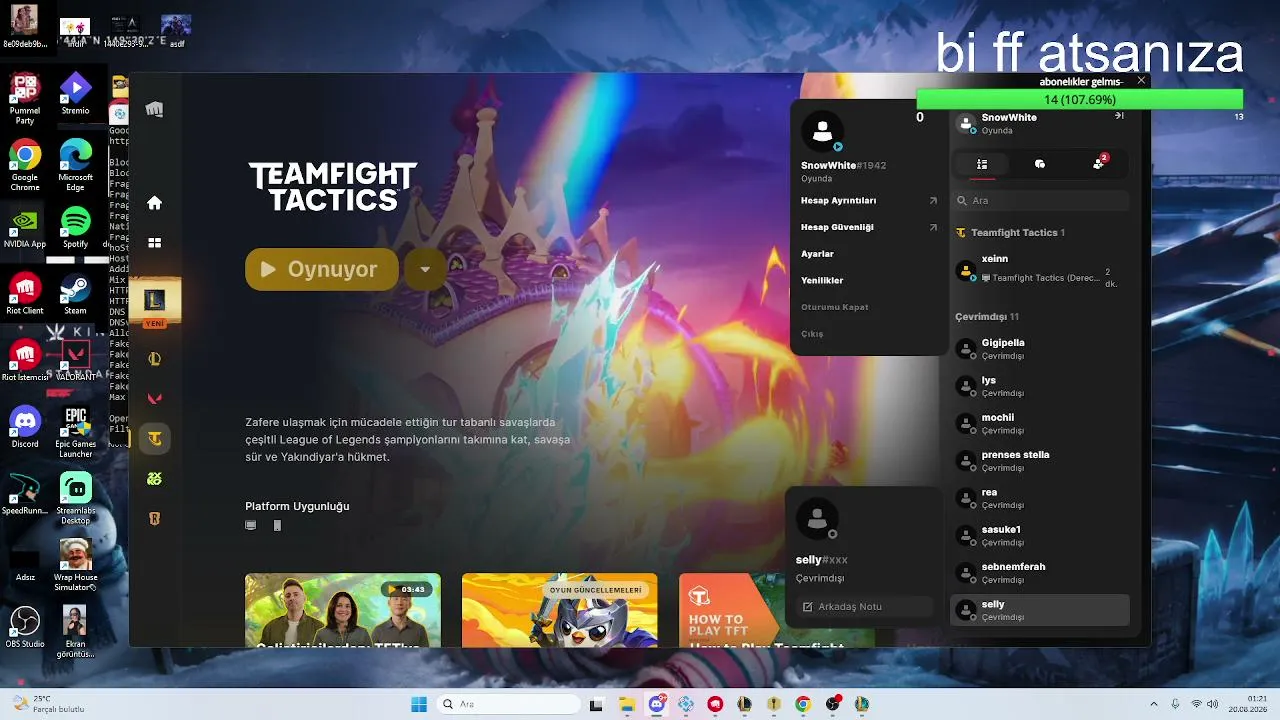This screenshot has width=1280, height=720.
Task: Click the green 14 (107.69%) progress bar
Action: click(1080, 100)
